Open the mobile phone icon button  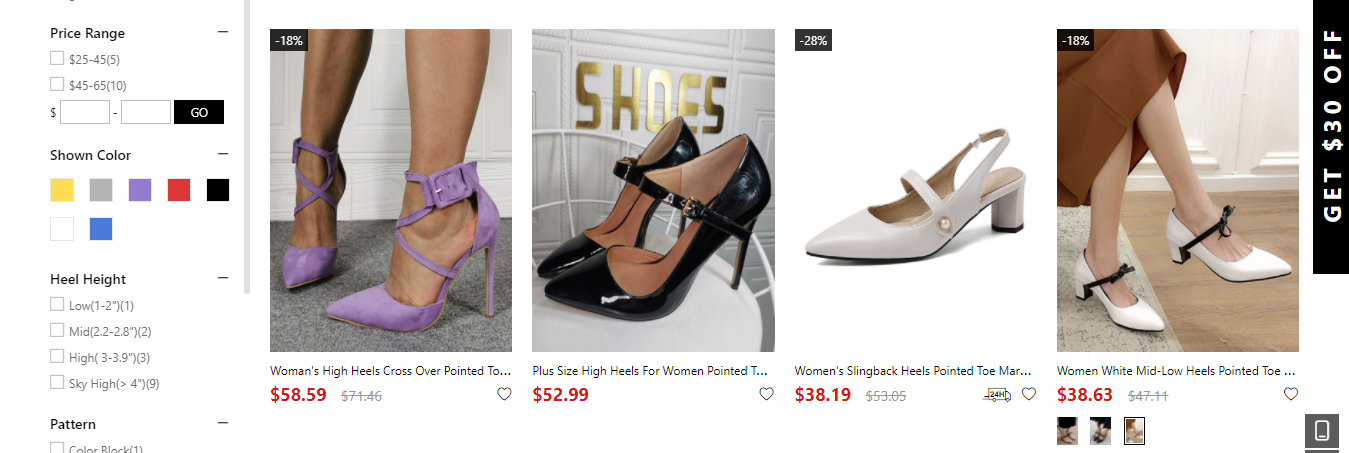tap(1321, 431)
